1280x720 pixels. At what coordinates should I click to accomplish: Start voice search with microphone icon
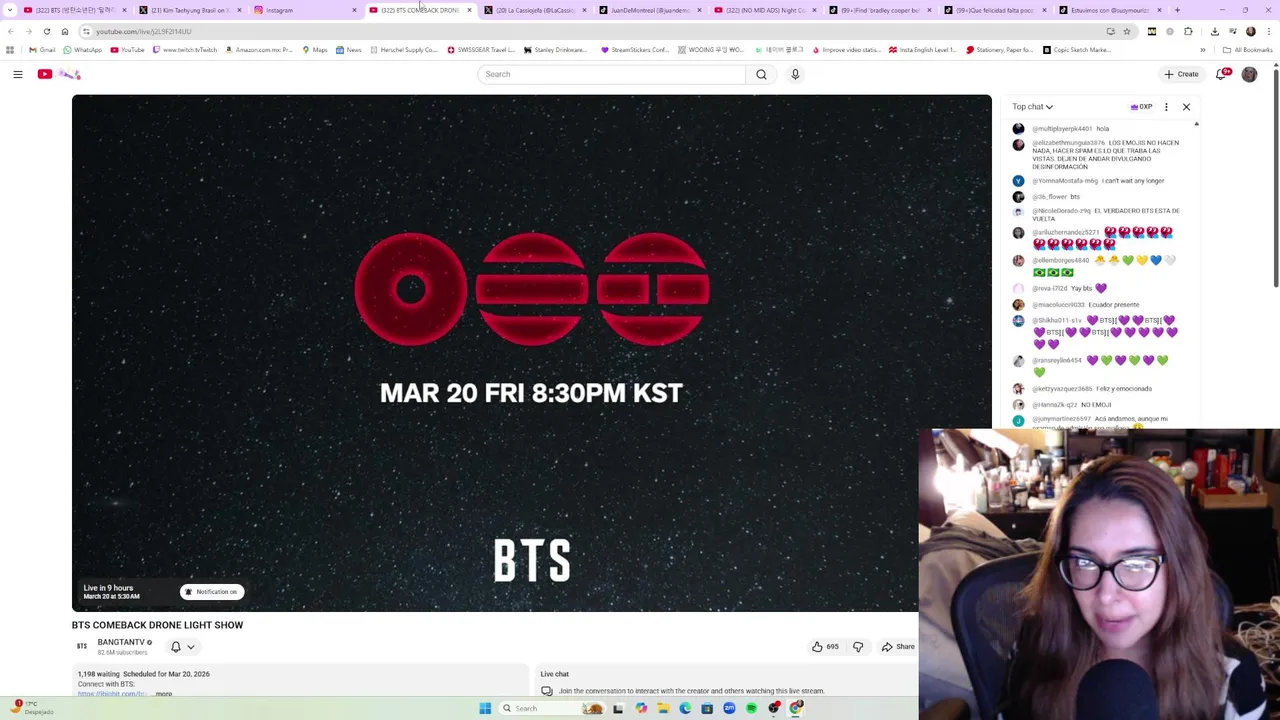pos(795,74)
